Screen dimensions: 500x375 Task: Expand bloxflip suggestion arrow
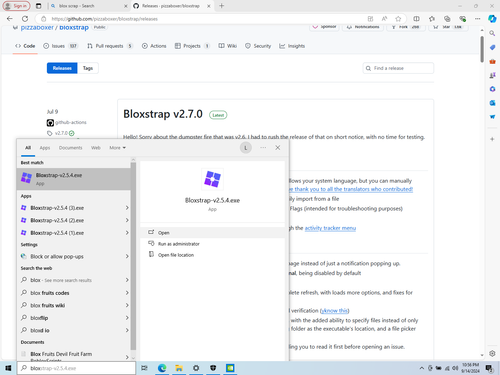click(x=127, y=318)
